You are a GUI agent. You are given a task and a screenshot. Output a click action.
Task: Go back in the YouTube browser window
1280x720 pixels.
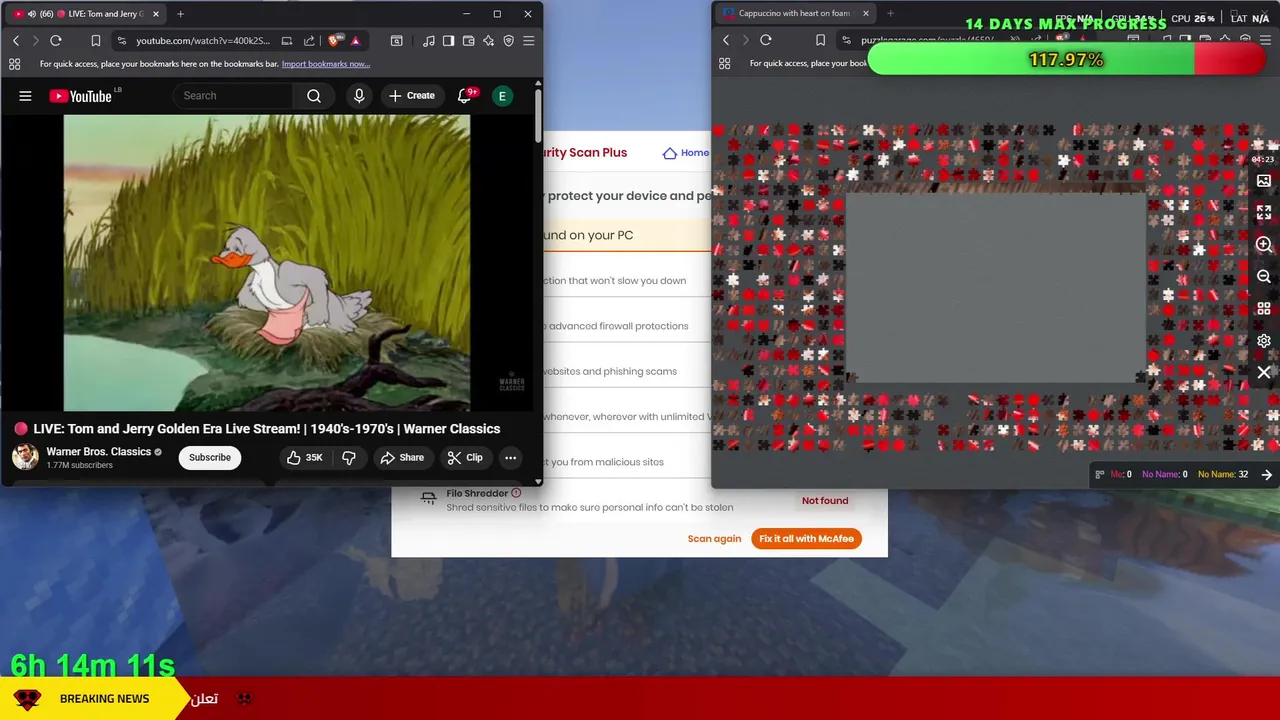tap(16, 41)
